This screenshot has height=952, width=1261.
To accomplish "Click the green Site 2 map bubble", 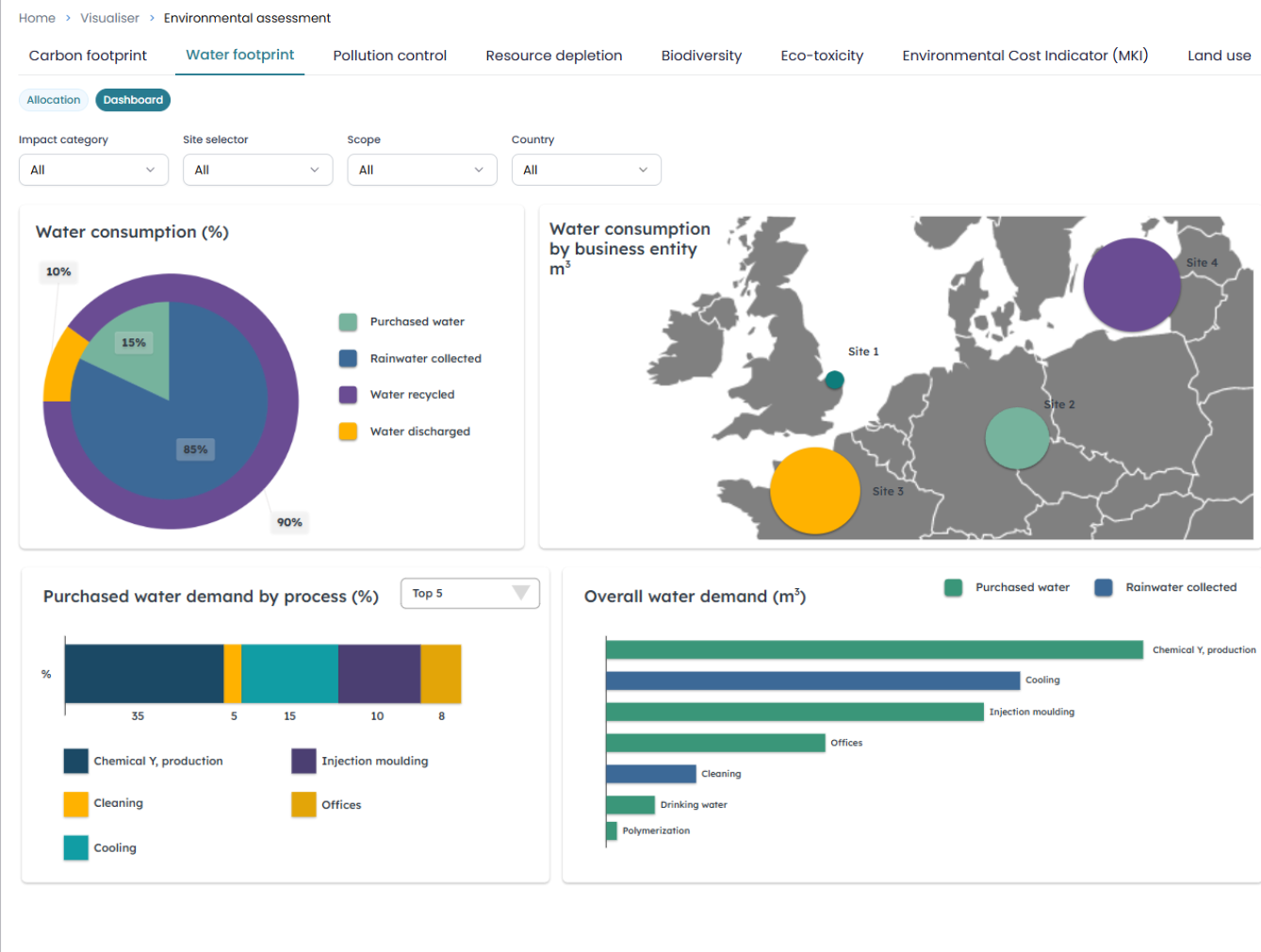I will [1017, 438].
